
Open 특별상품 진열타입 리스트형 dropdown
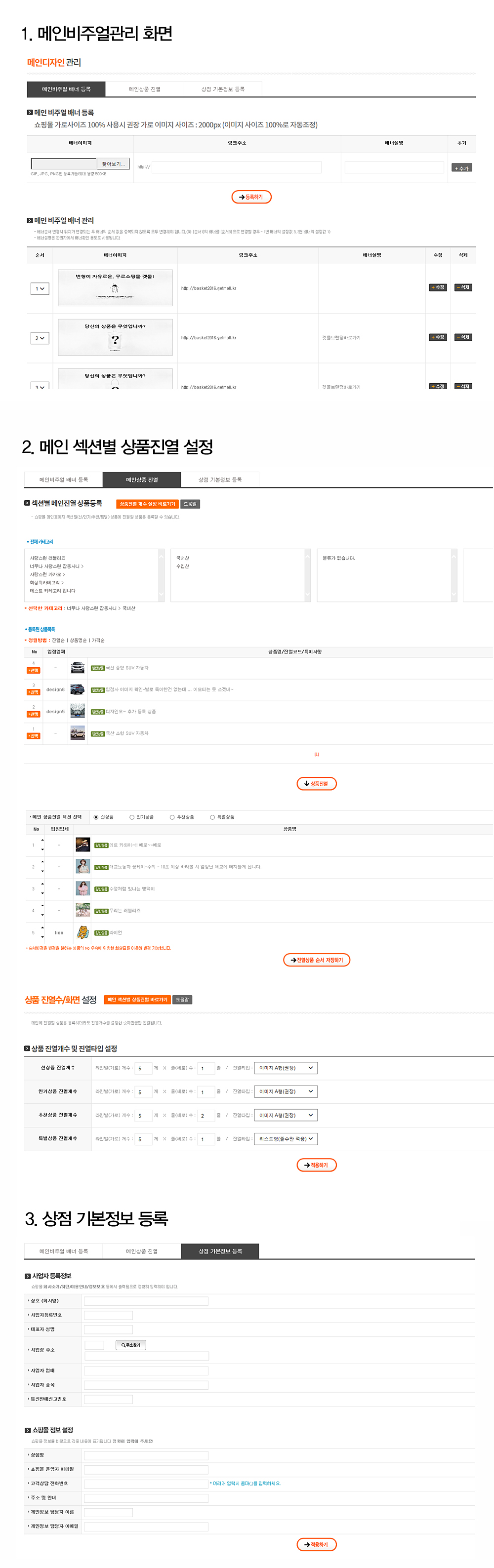point(285,1138)
